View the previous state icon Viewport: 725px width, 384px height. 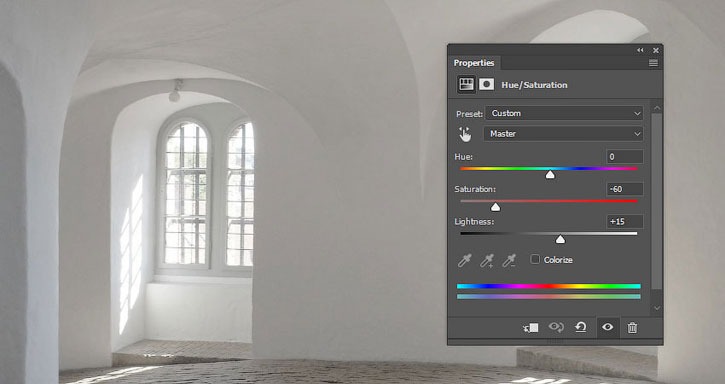pyautogui.click(x=556, y=327)
